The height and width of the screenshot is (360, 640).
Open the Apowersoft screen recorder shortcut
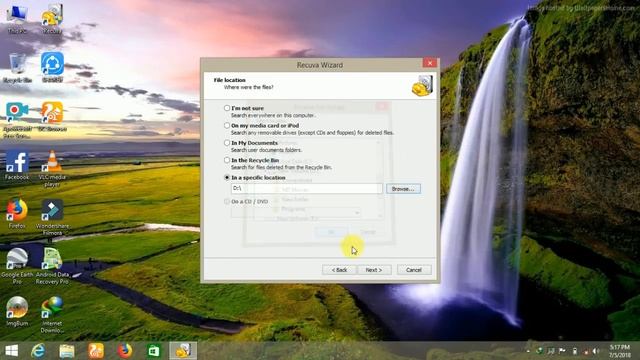pyautogui.click(x=17, y=120)
